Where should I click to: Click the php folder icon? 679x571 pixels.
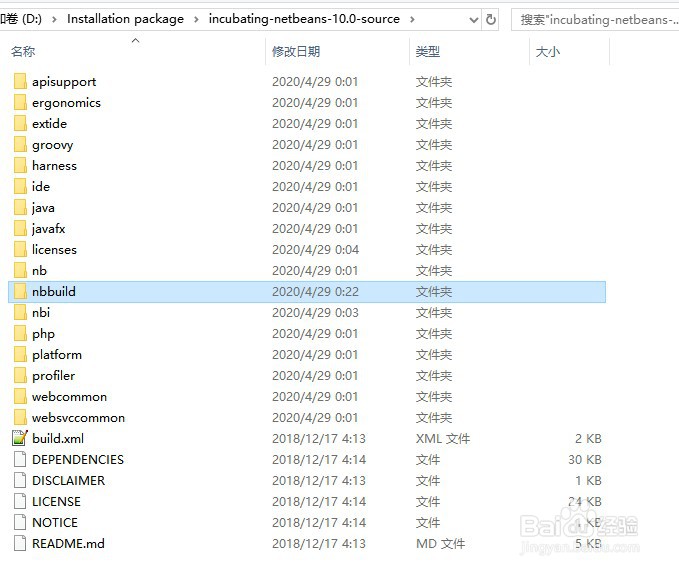pyautogui.click(x=20, y=333)
